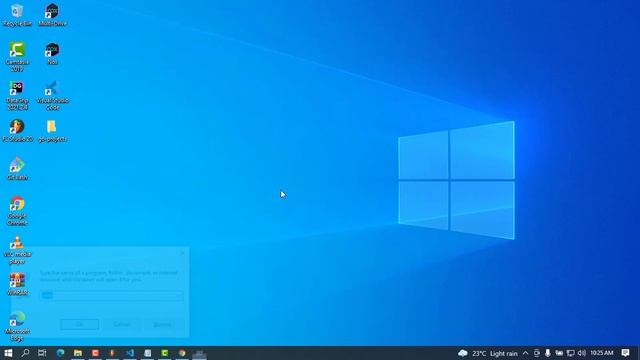
Task: Launch Multi-Drive shortcut on desktop
Action: click(x=52, y=15)
